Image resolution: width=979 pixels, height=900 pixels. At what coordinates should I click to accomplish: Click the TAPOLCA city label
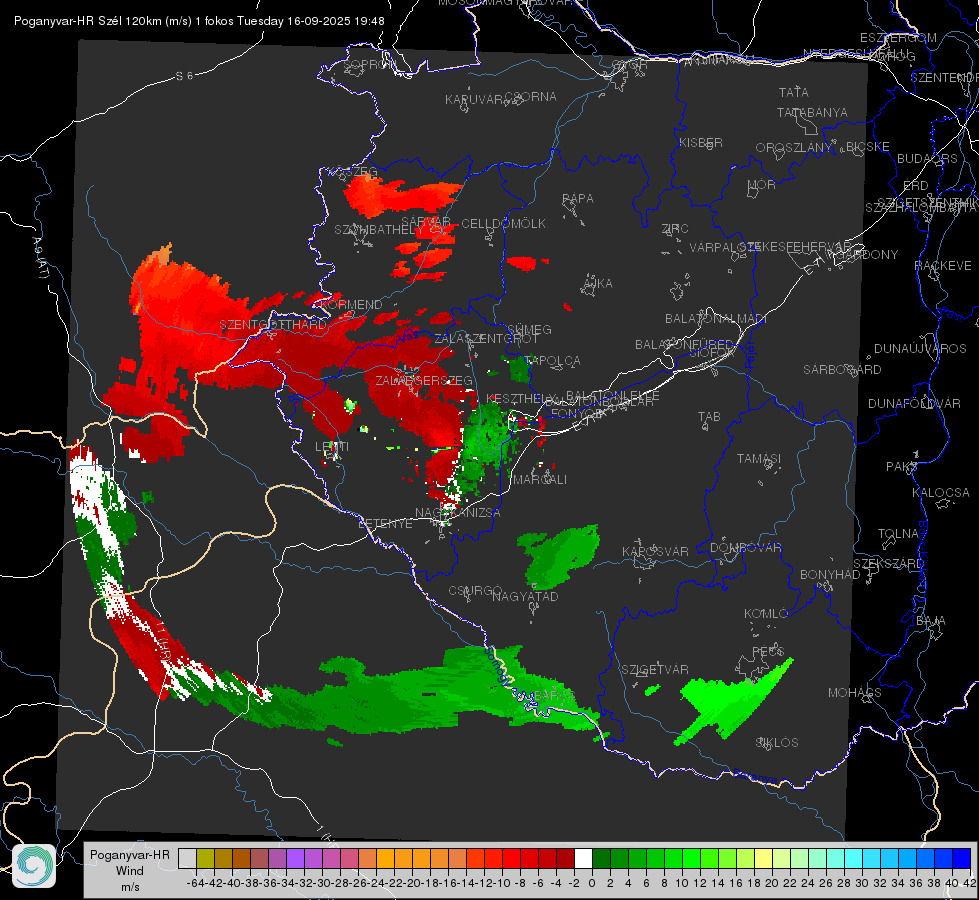tap(552, 360)
